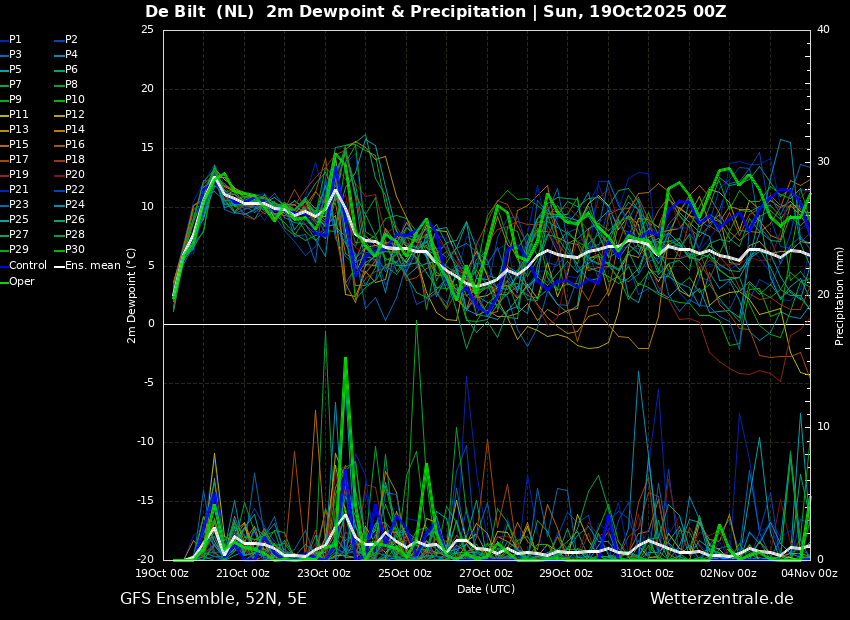Select the 27Oct 00z date label

coord(486,573)
